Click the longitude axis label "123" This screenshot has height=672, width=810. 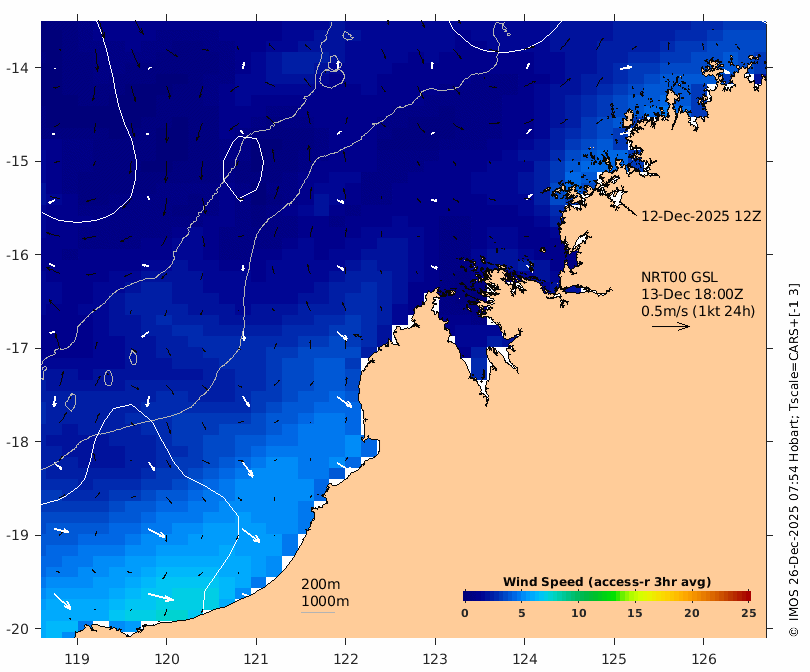[435, 659]
